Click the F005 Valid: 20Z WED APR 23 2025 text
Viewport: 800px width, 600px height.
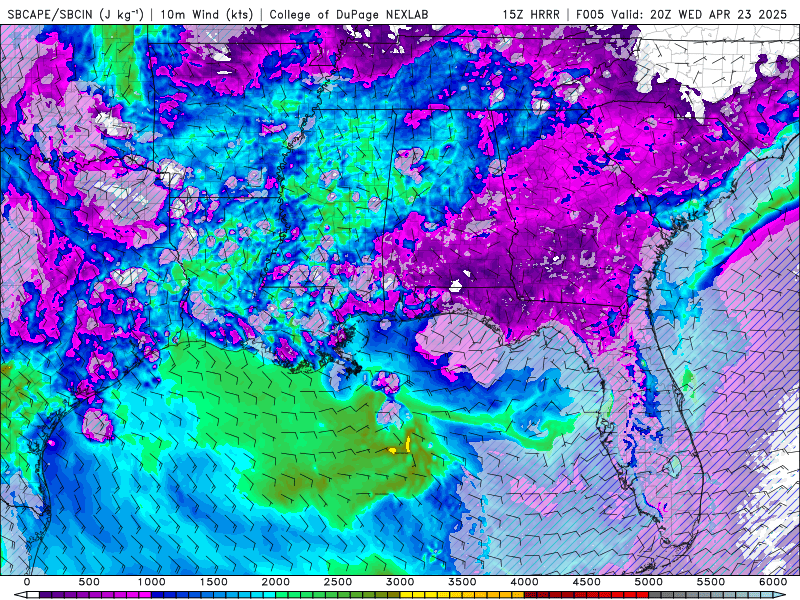point(682,14)
